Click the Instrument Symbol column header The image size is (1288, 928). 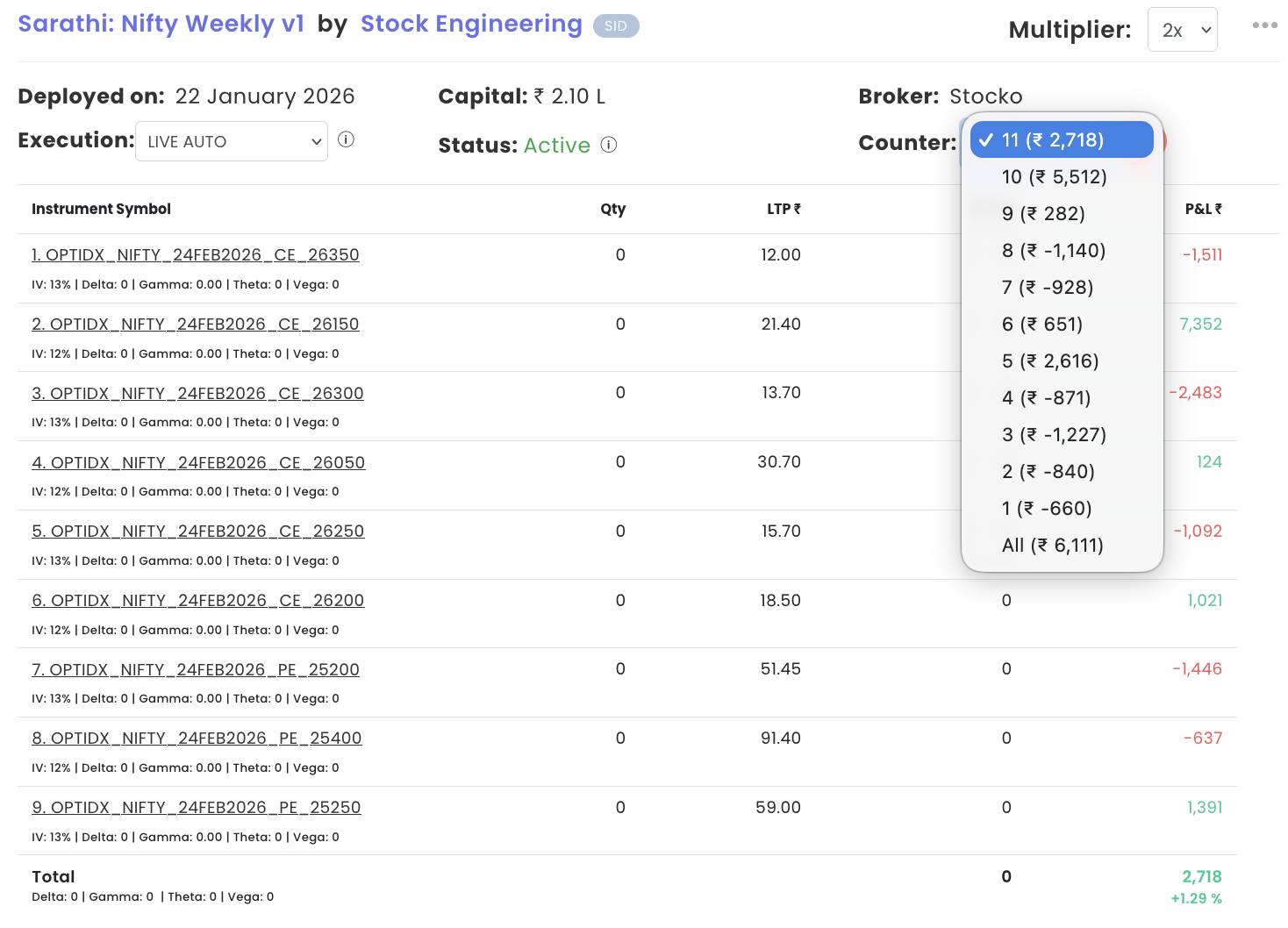pos(101,209)
